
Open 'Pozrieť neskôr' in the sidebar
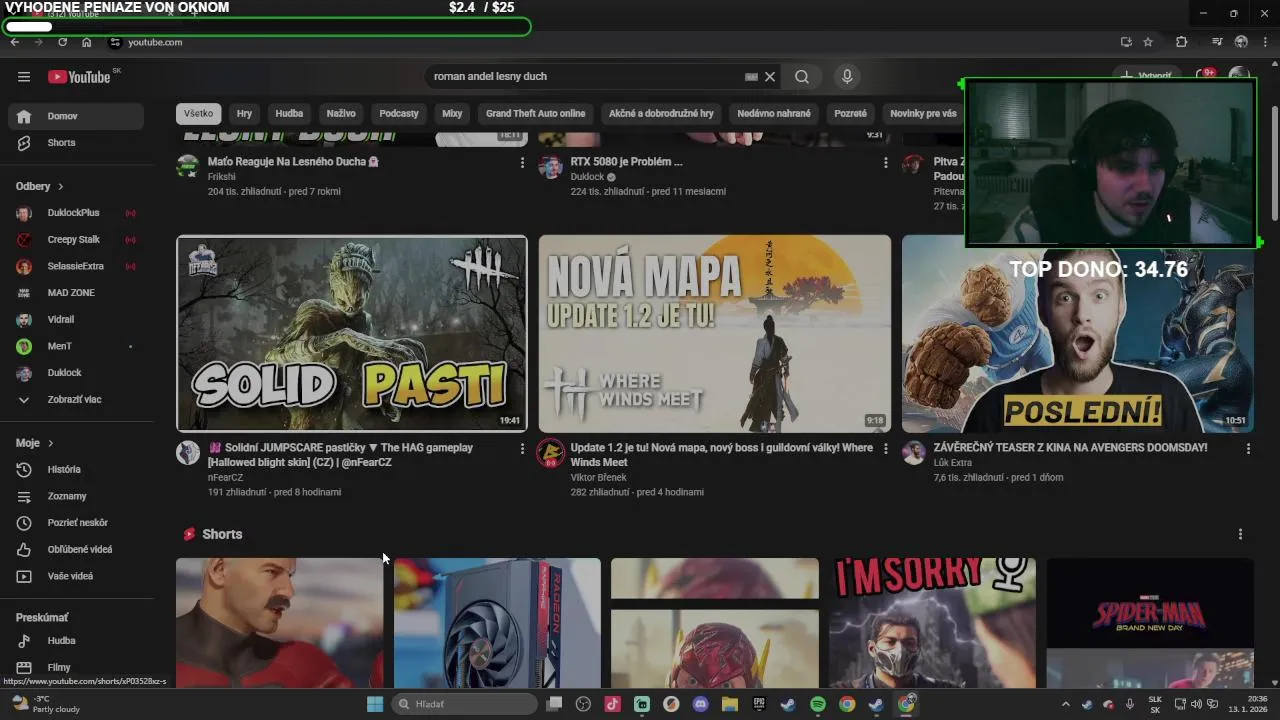tap(76, 523)
